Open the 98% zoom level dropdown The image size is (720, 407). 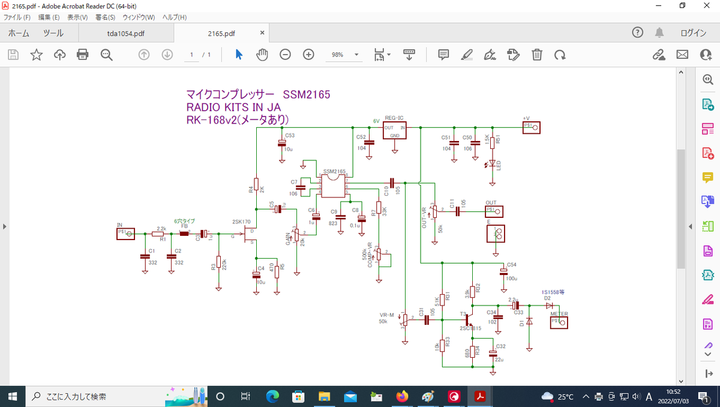coord(357,54)
